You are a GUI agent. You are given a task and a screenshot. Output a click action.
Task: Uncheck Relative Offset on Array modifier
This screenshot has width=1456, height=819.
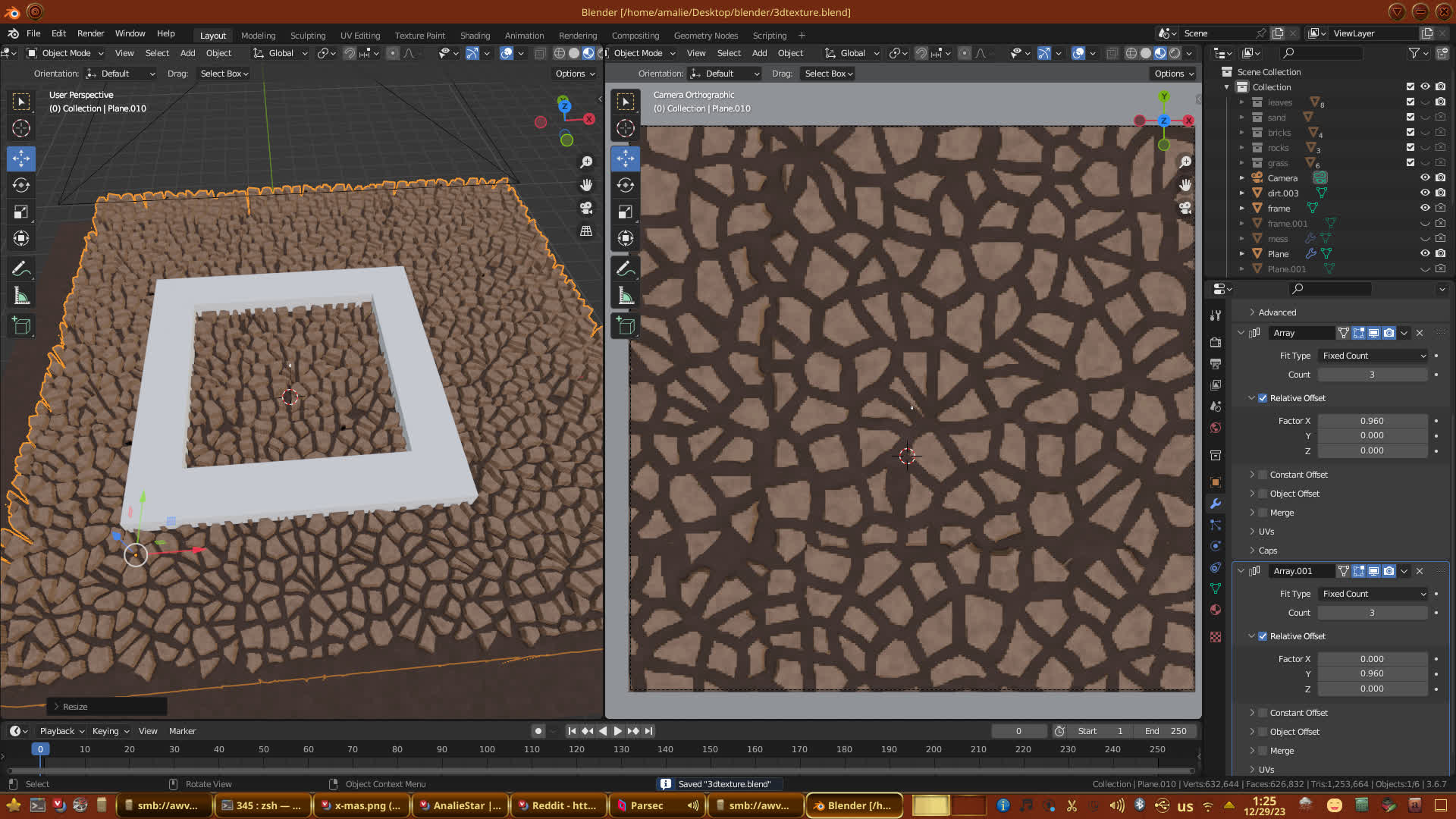click(1263, 398)
